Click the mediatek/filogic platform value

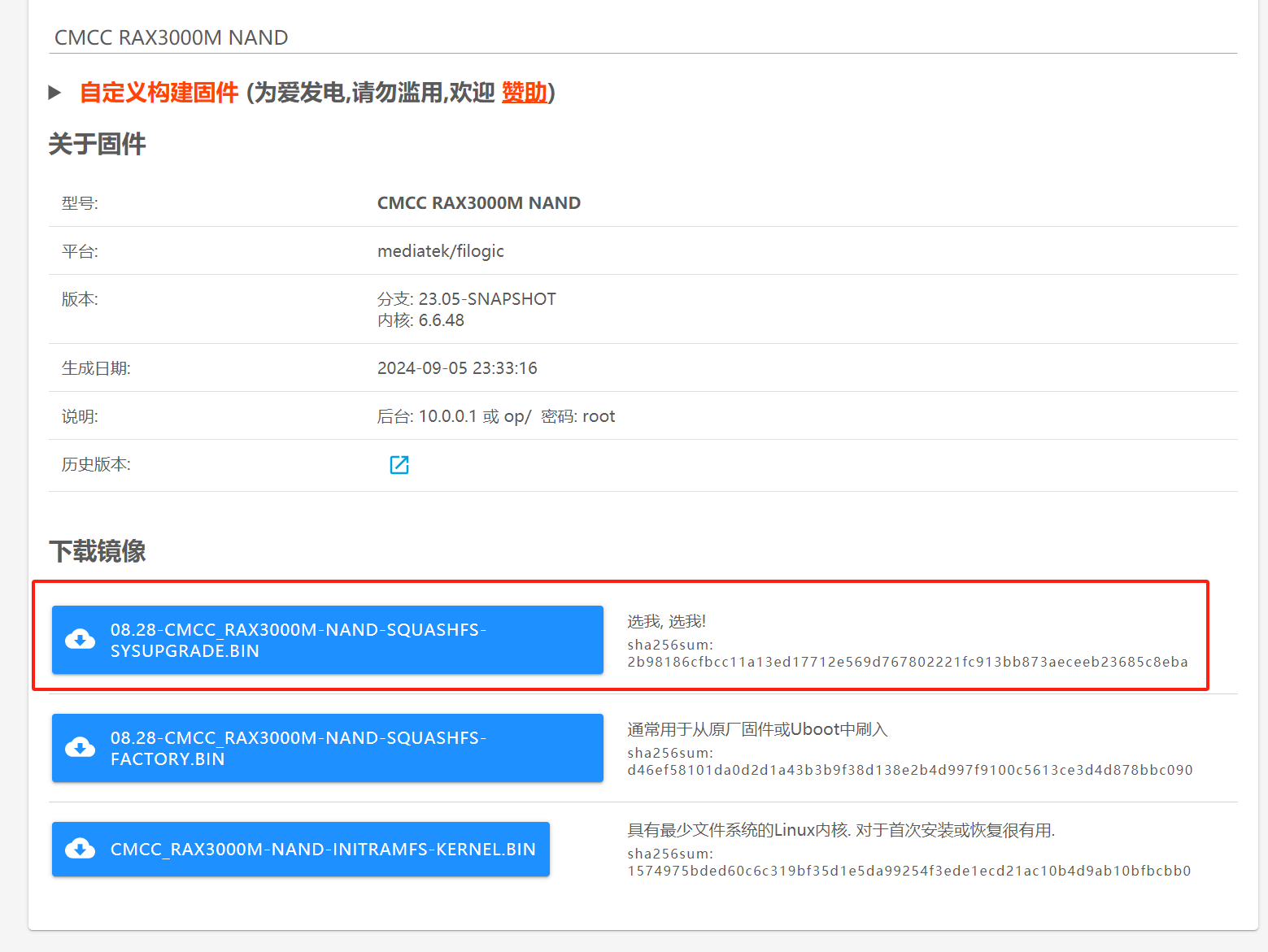pos(440,251)
